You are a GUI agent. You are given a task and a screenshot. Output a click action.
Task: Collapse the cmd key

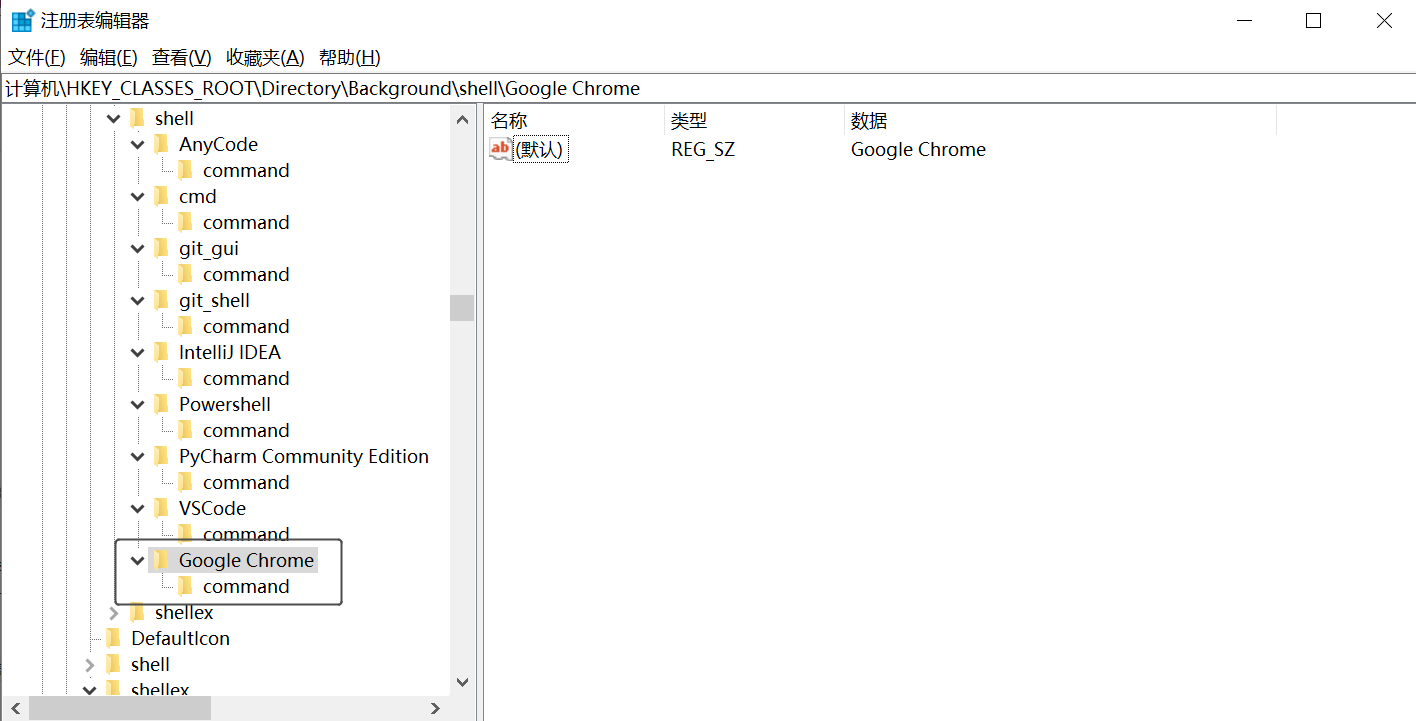(x=137, y=197)
